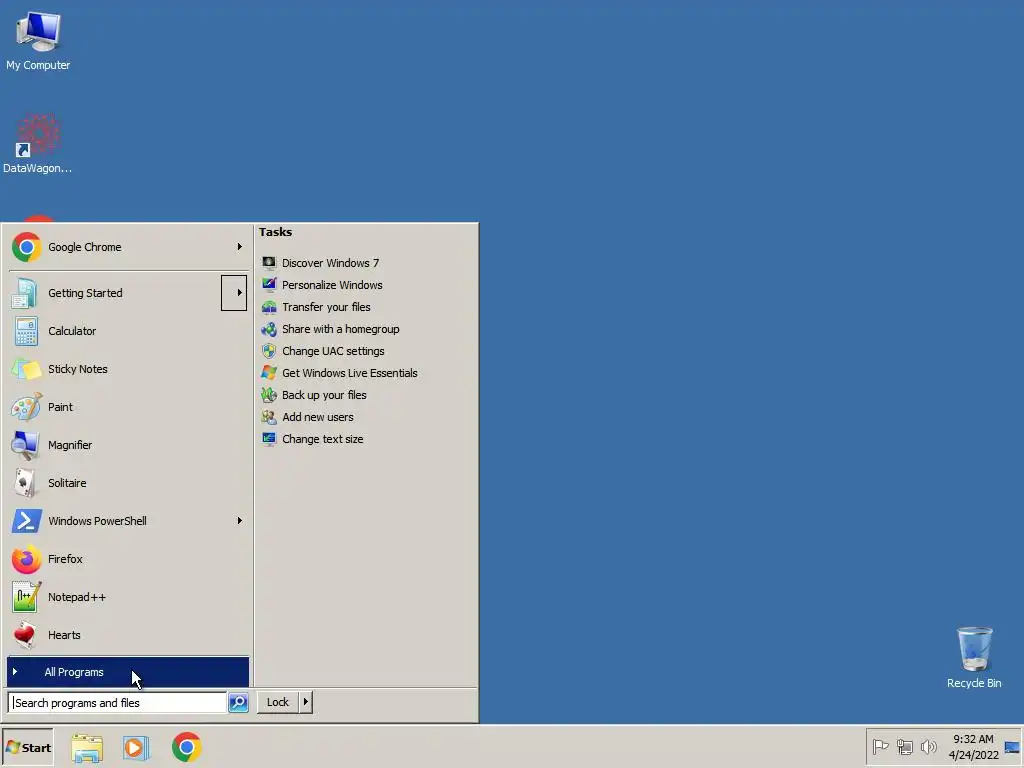Open Sticky Notes program
Image resolution: width=1024 pixels, height=768 pixels.
pos(127,369)
